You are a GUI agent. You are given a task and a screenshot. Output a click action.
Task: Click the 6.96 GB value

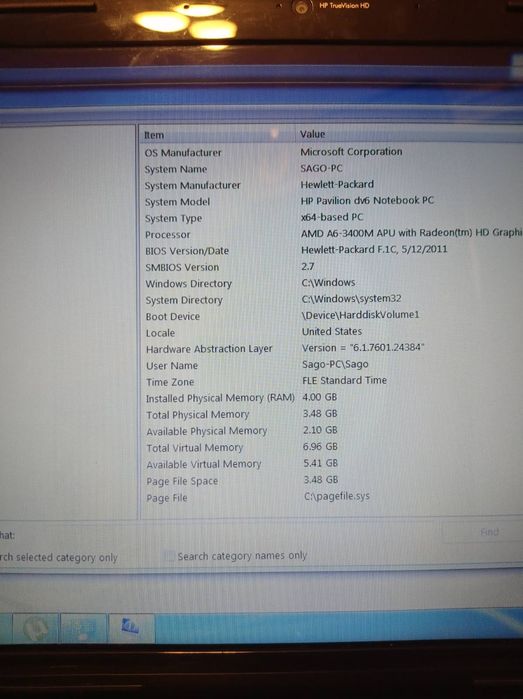tap(320, 446)
